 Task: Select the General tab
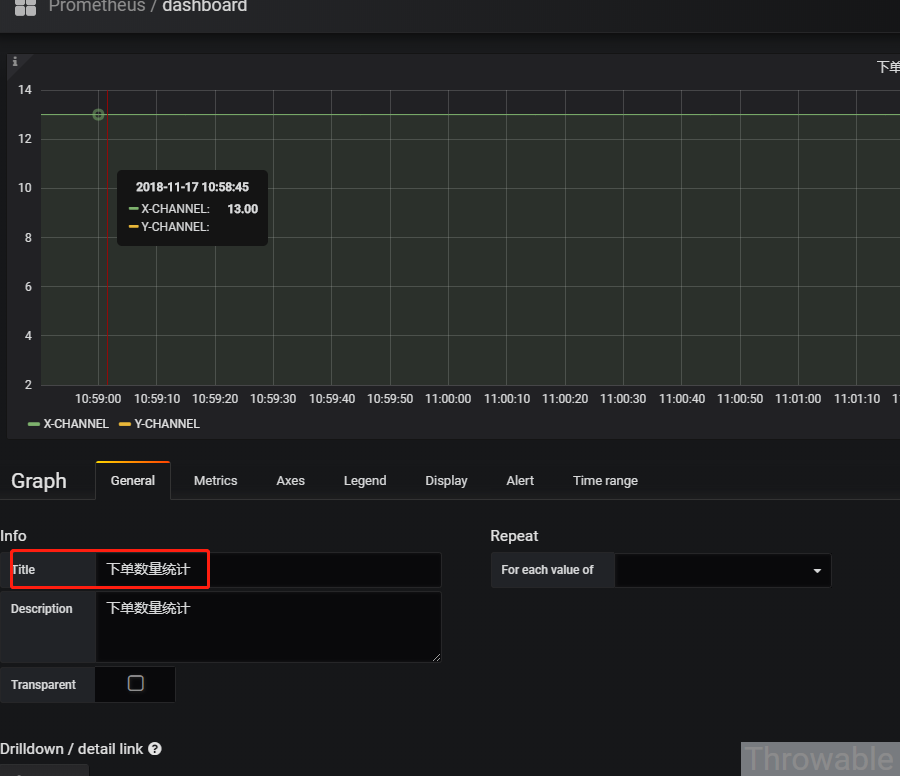point(133,481)
